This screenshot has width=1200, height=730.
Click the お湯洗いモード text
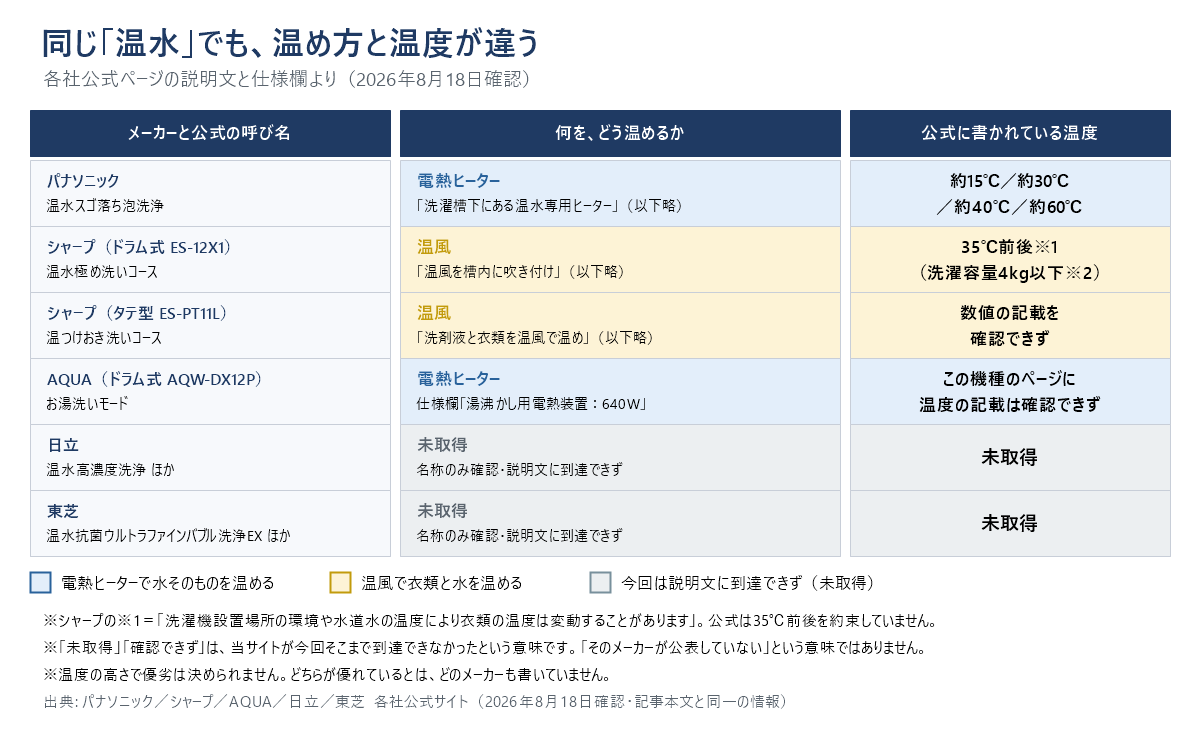(87, 404)
